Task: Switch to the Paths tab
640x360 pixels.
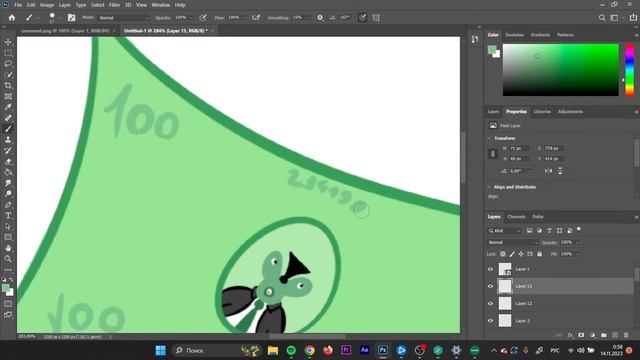Action: [x=538, y=217]
